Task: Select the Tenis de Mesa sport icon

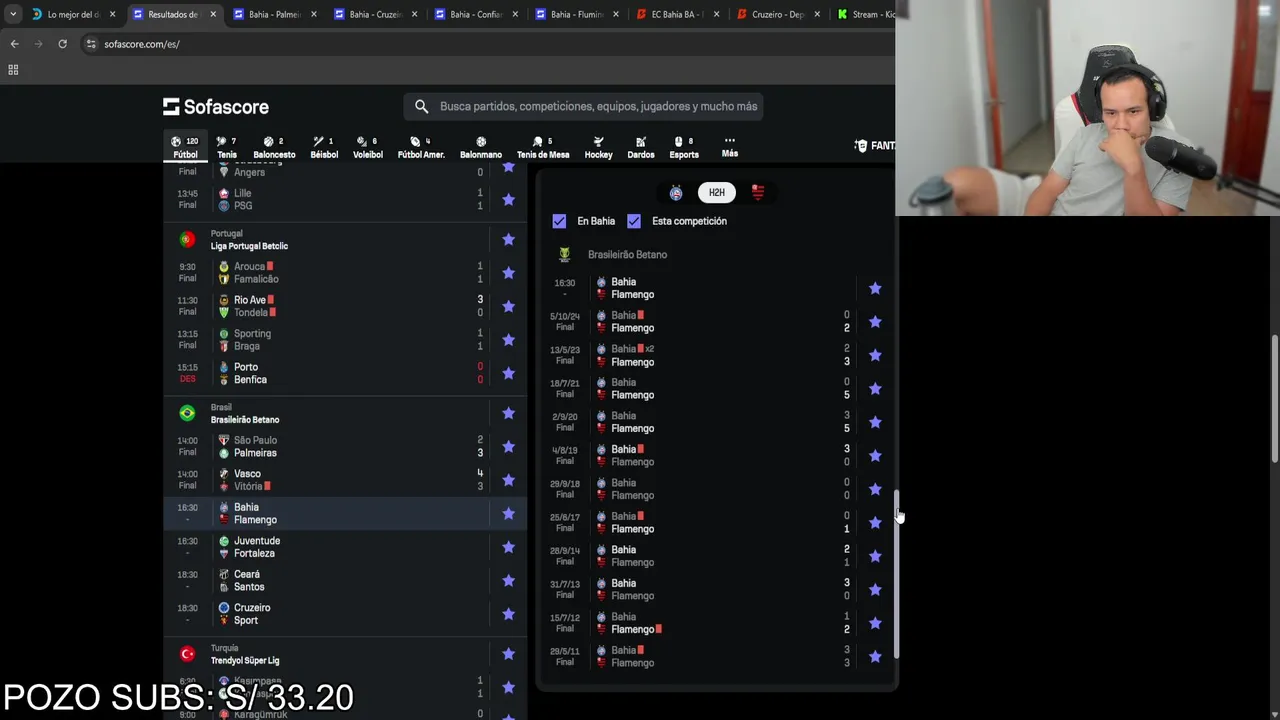Action: (543, 147)
